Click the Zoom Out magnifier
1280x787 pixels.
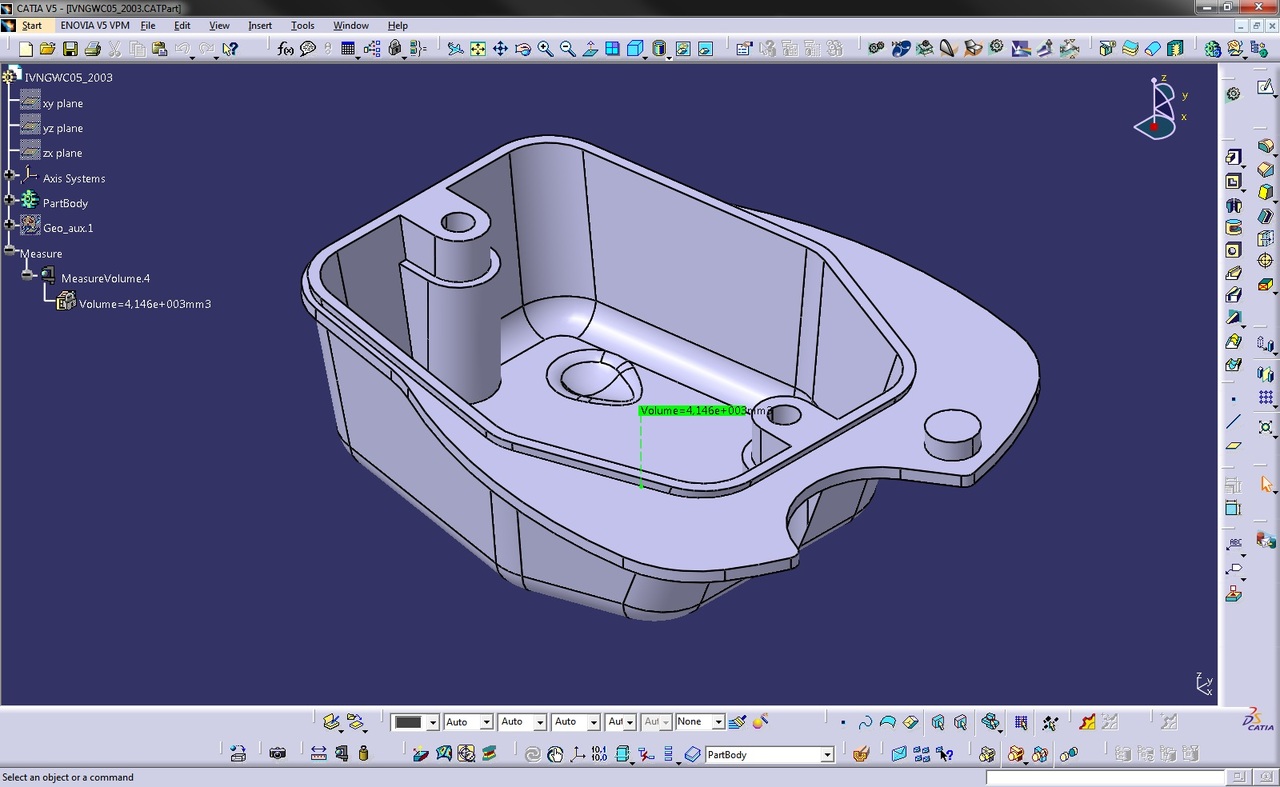(568, 48)
